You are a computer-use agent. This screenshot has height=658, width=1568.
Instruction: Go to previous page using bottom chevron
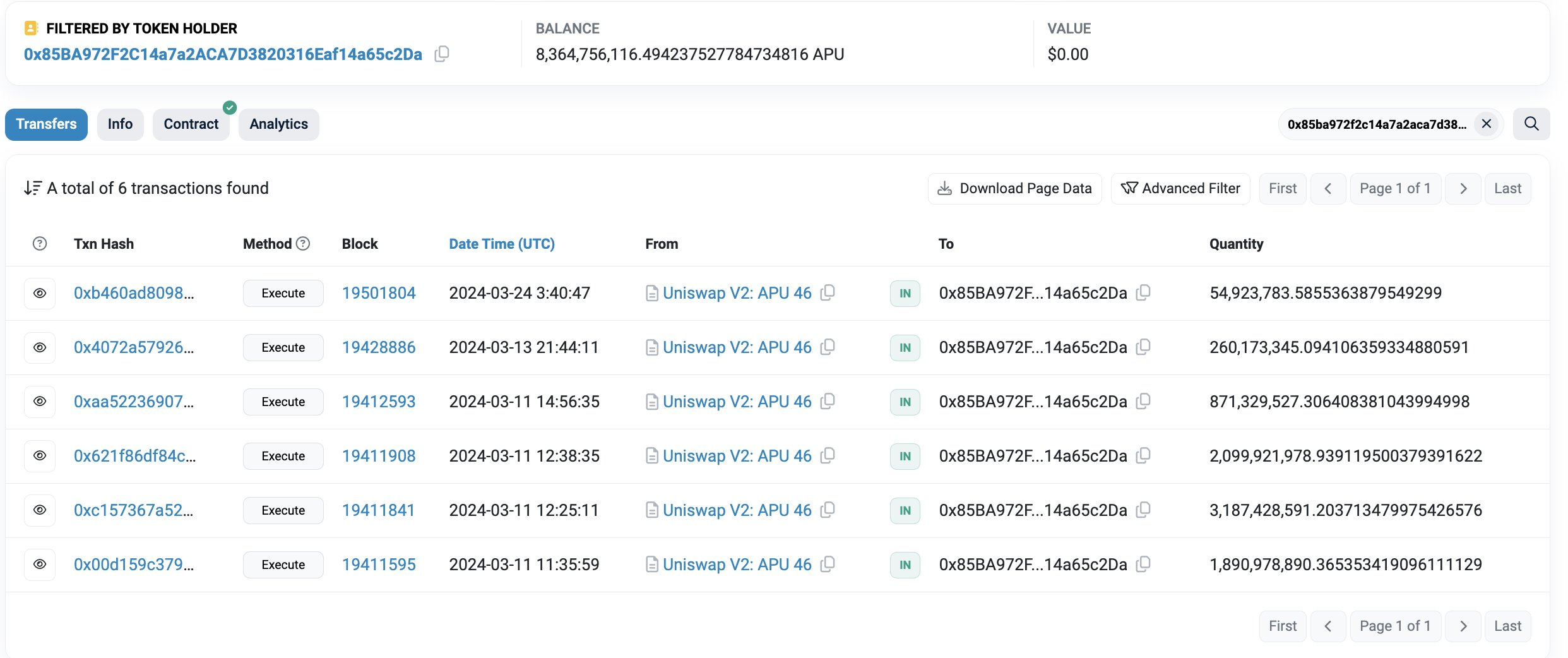coord(1328,626)
